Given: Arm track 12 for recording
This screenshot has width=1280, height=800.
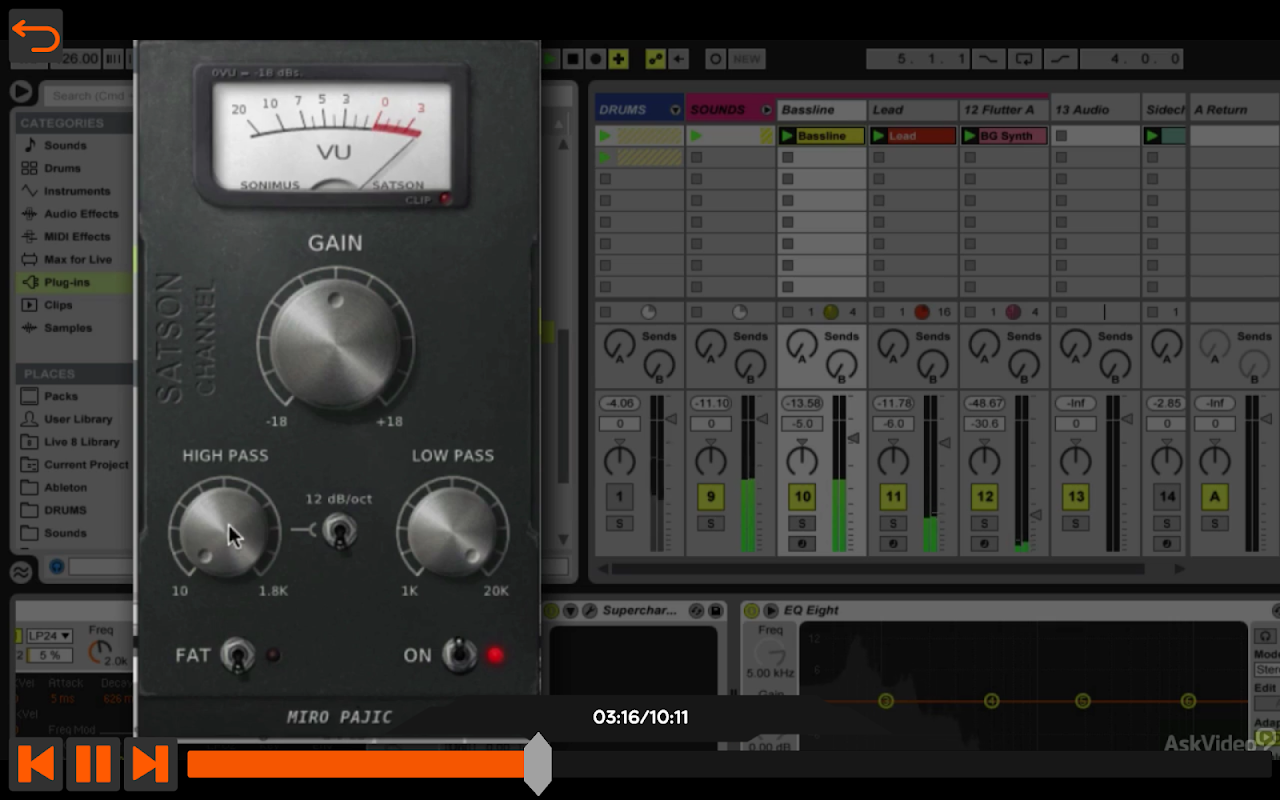Looking at the screenshot, I should pos(984,544).
